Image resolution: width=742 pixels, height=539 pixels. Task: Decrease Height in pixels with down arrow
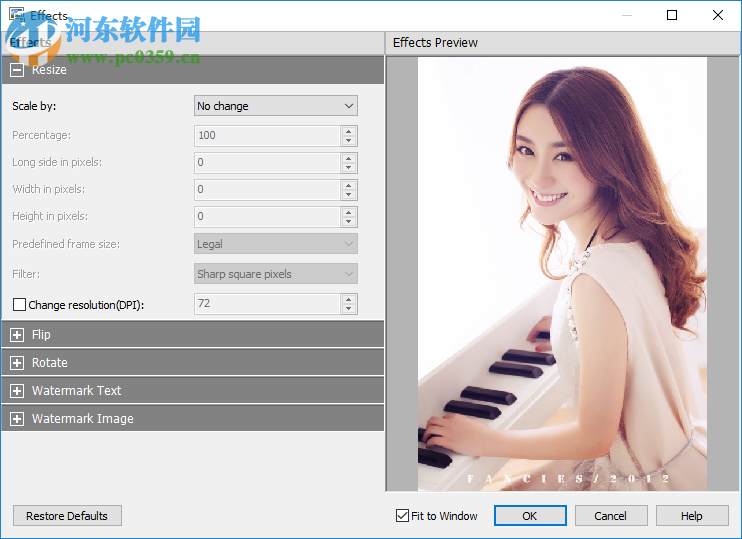[x=349, y=221]
